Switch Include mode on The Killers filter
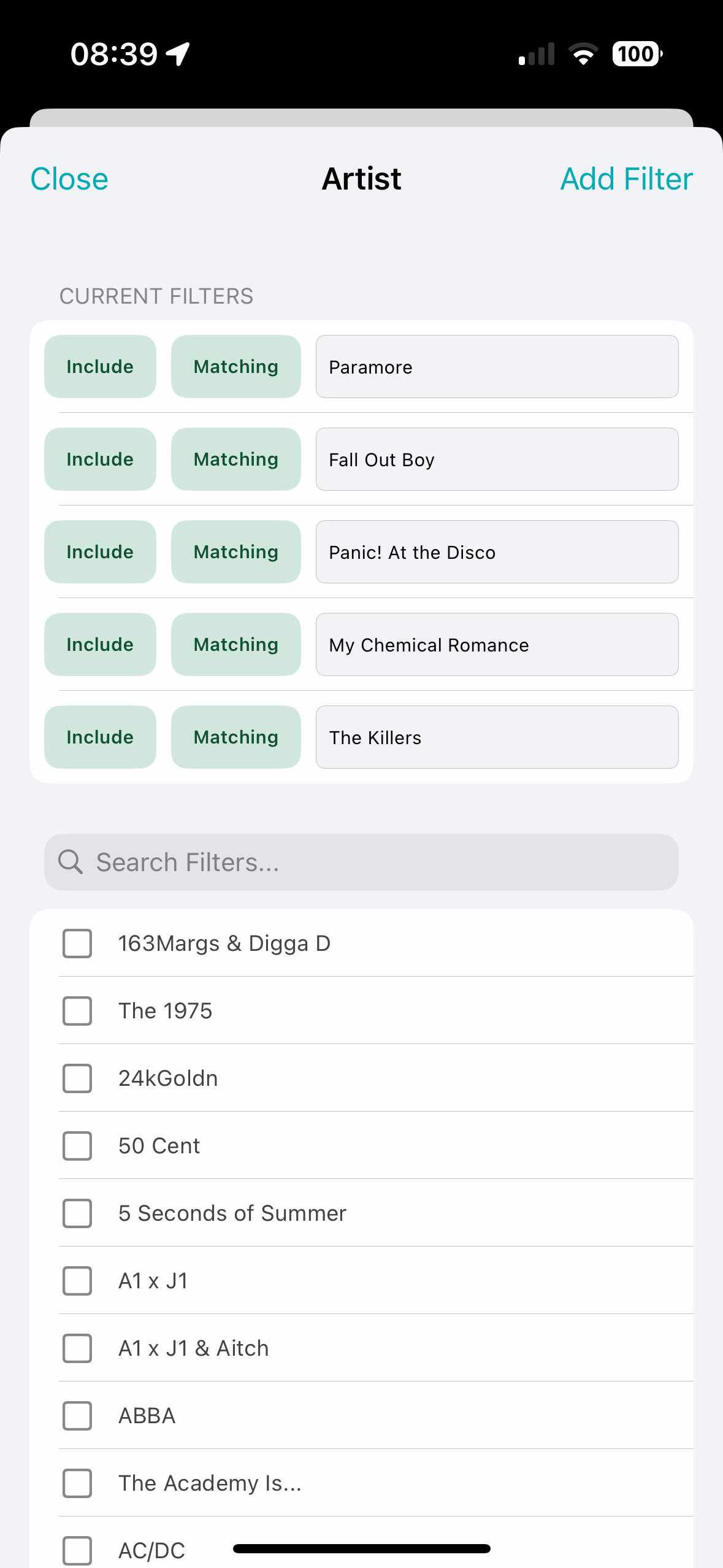The width and height of the screenshot is (723, 1568). [100, 737]
